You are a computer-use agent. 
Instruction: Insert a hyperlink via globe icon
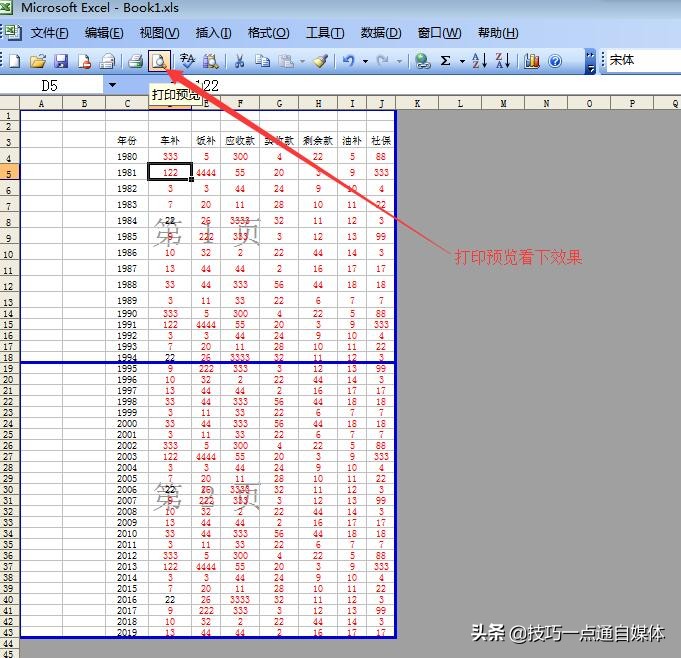(422, 61)
